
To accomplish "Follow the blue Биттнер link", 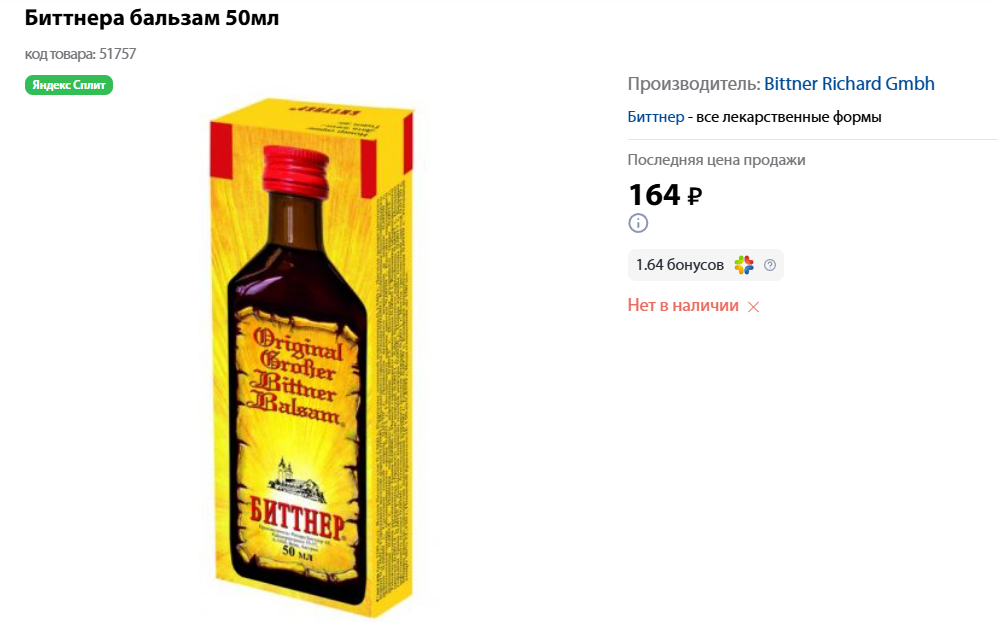I will click(x=656, y=116).
